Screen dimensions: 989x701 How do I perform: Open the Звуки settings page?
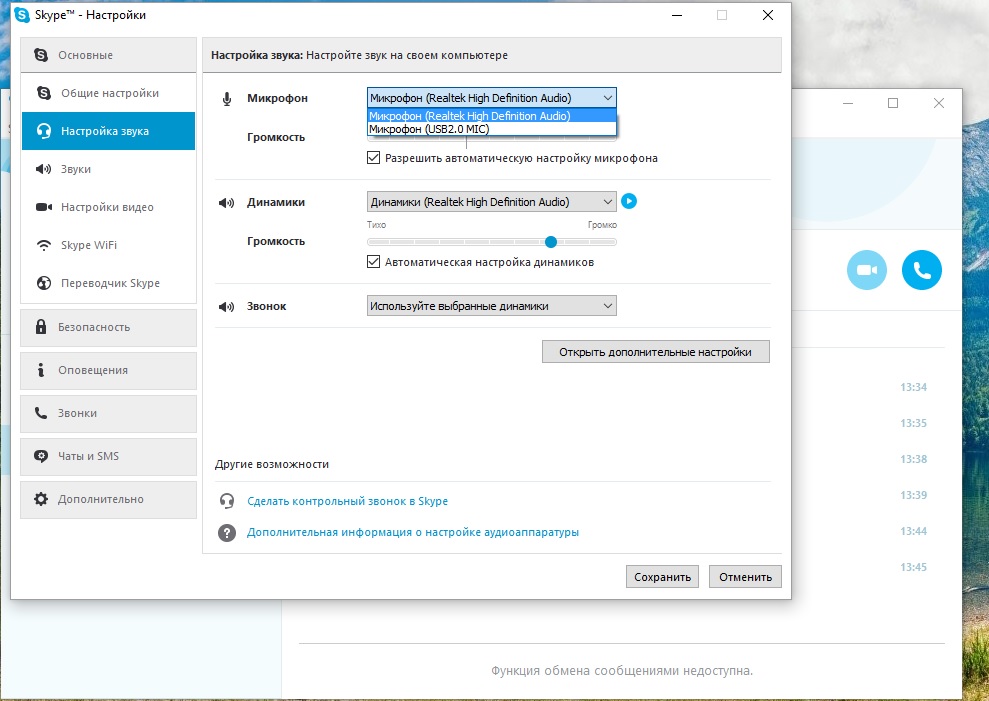click(x=108, y=169)
